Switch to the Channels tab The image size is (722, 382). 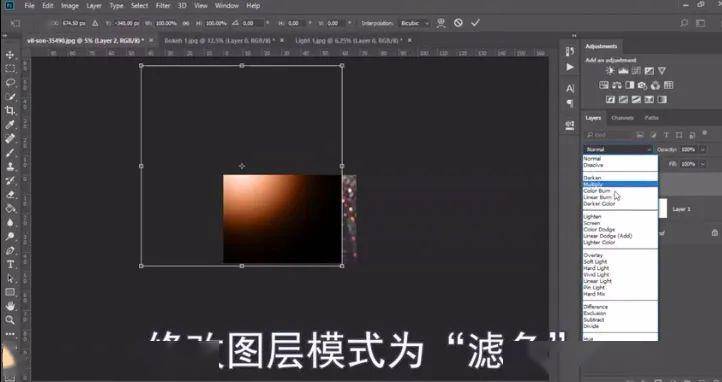(x=622, y=118)
